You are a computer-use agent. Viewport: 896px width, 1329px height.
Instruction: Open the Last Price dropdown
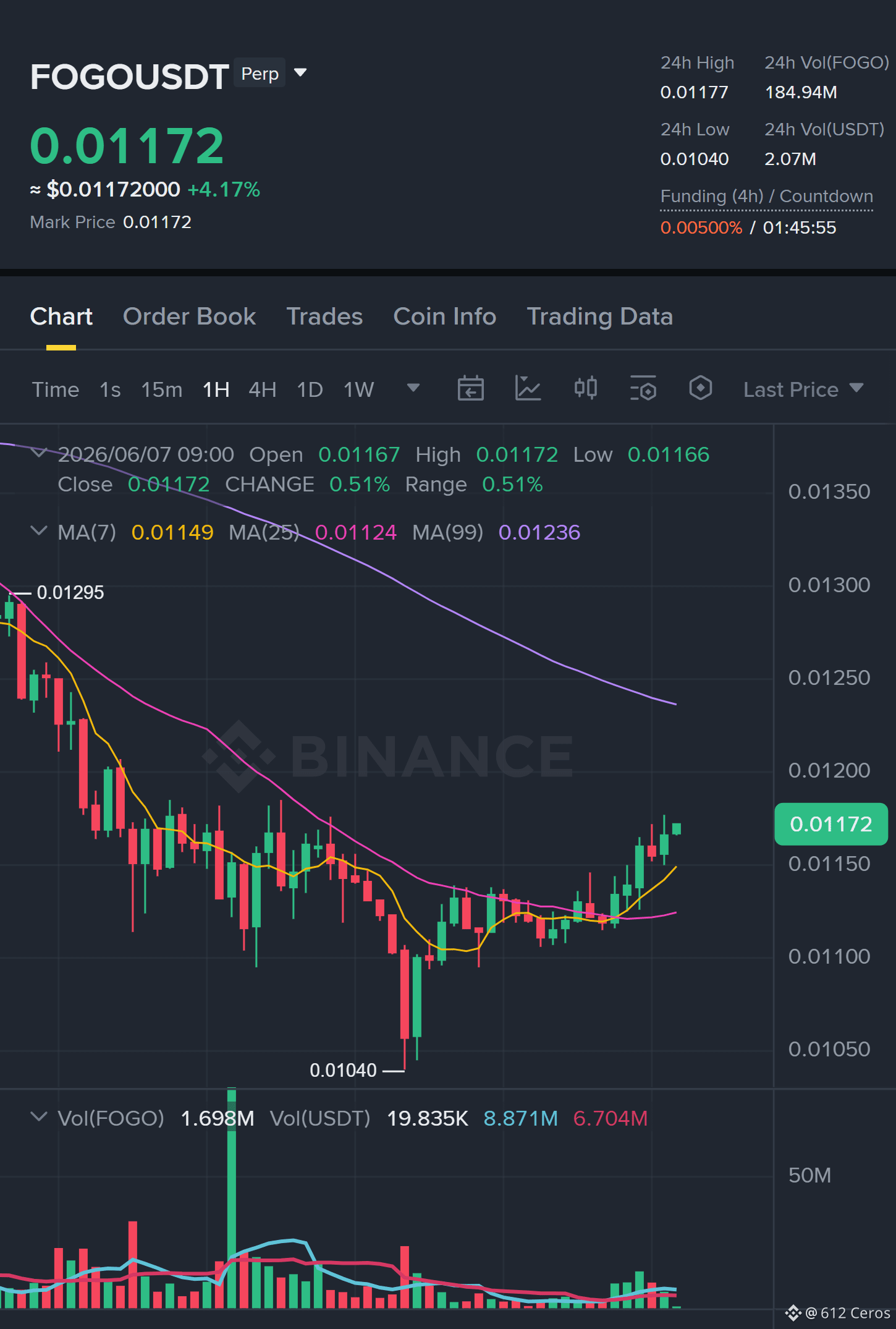click(x=803, y=389)
